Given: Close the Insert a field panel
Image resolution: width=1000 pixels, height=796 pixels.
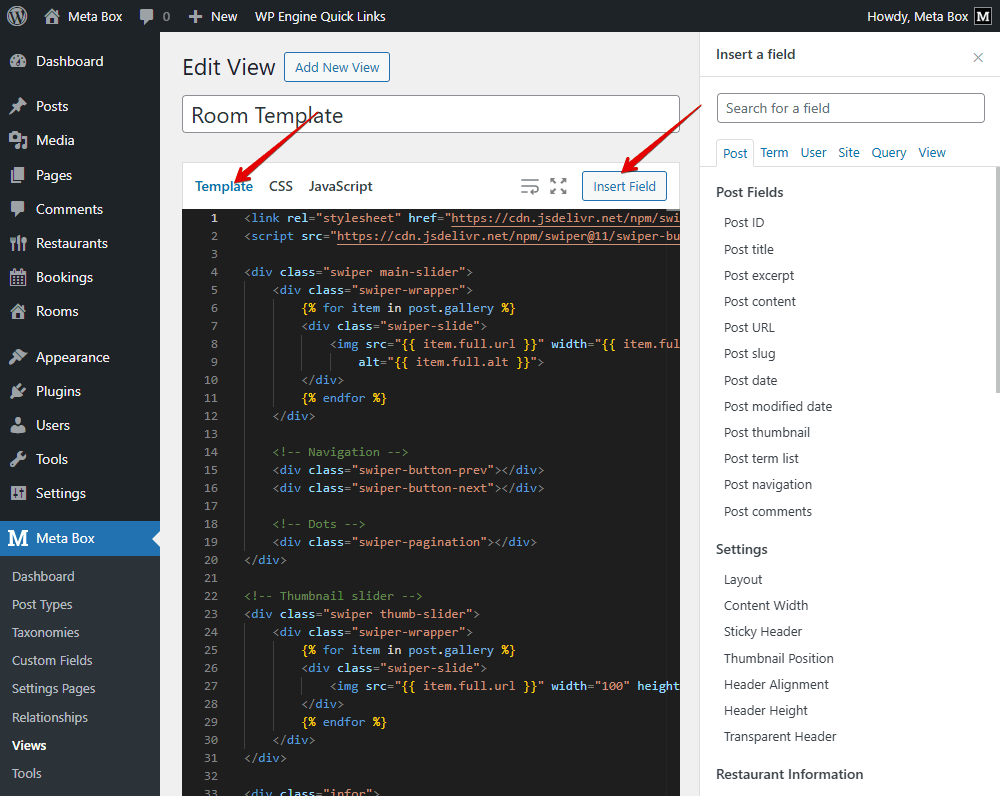Looking at the screenshot, I should pyautogui.click(x=977, y=57).
